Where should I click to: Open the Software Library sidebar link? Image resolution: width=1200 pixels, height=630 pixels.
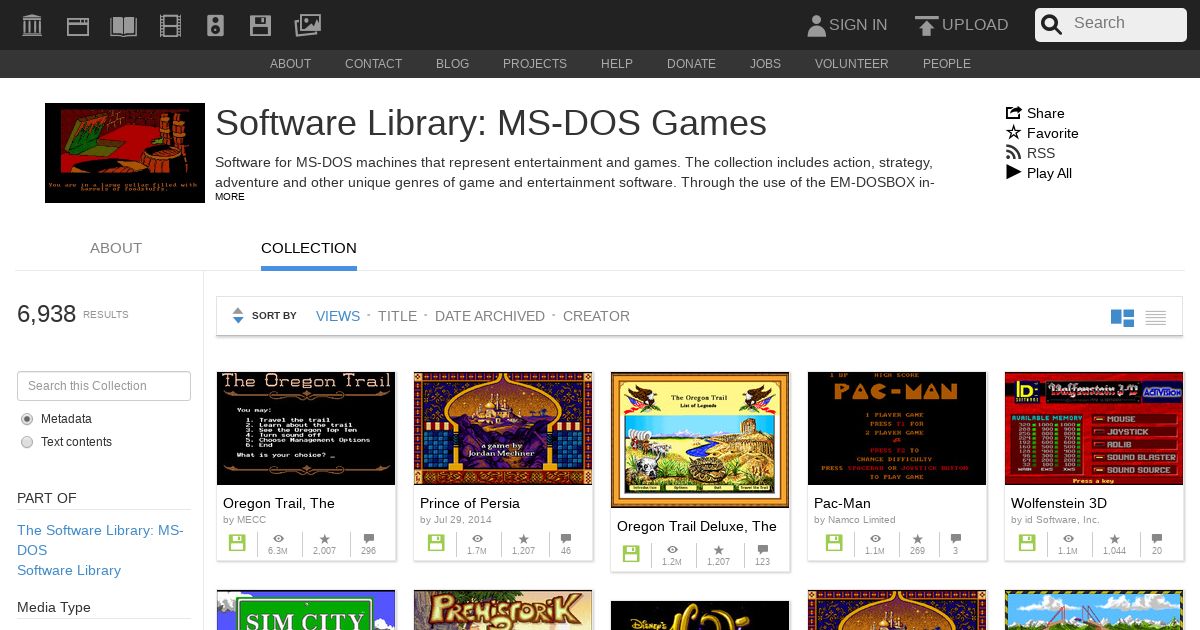tap(69, 570)
